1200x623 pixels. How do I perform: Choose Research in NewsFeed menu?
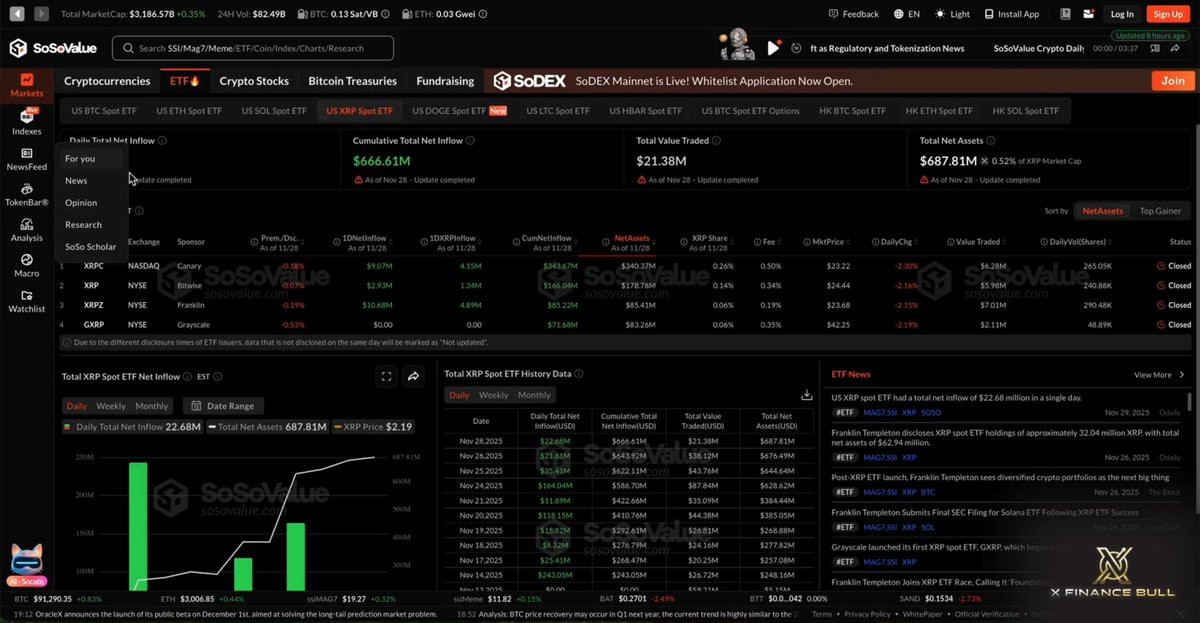83,225
